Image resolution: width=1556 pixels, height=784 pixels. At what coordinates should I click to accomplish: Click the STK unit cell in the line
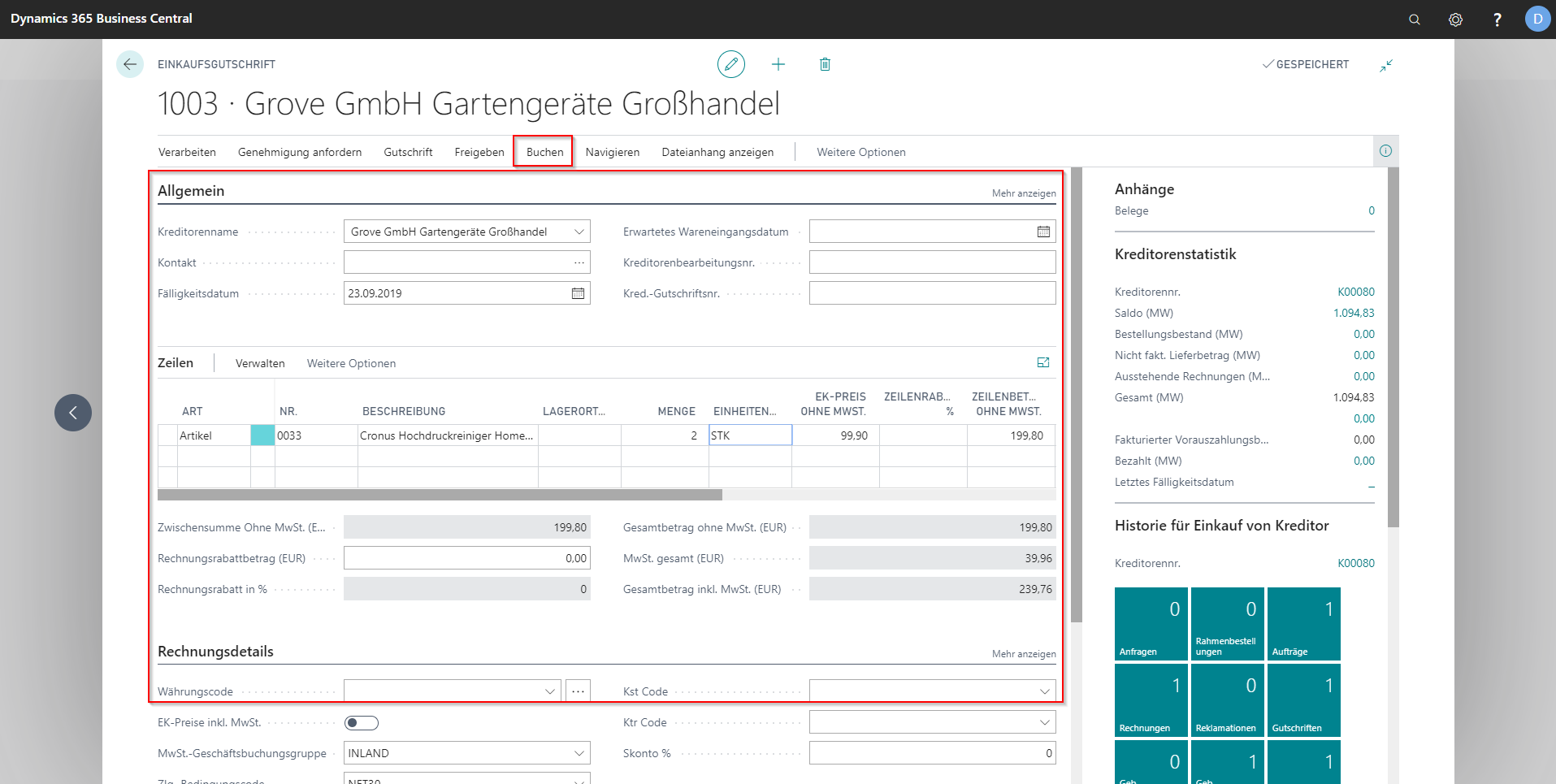(750, 435)
